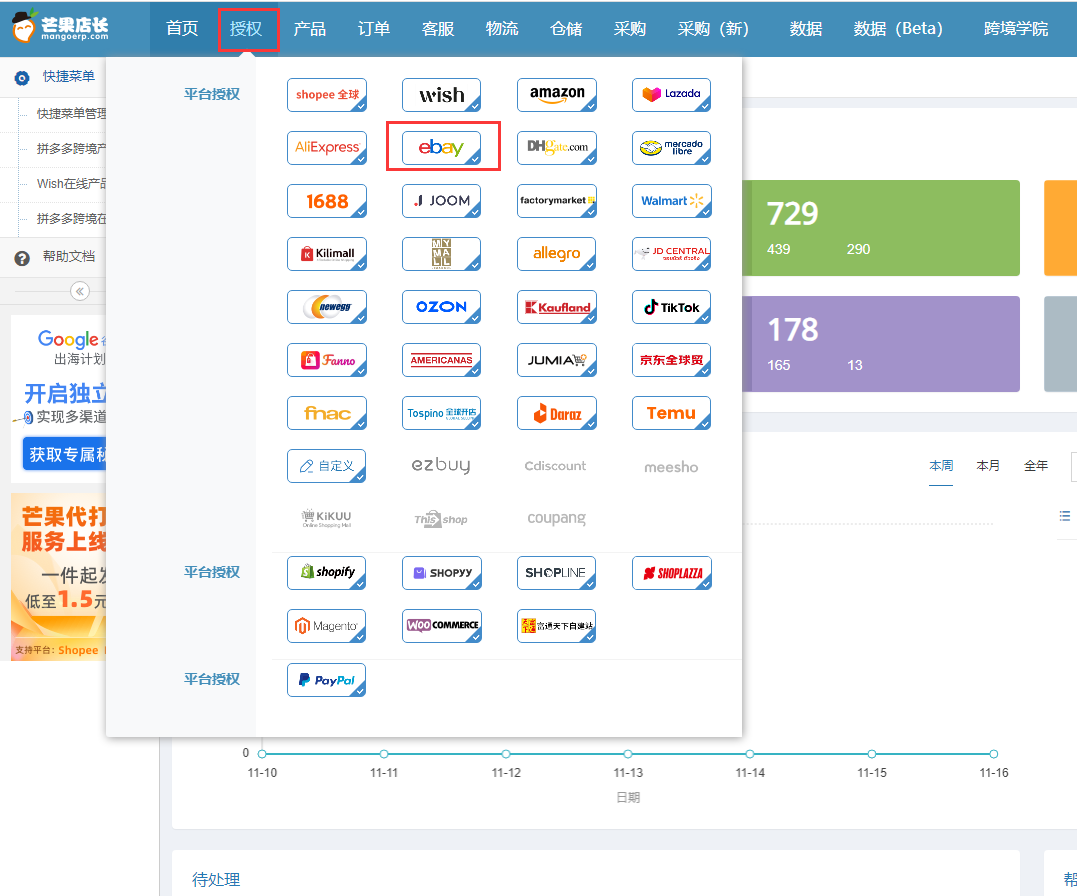Open the fnac platform authorization
Screen dimensions: 1077x896
point(327,412)
